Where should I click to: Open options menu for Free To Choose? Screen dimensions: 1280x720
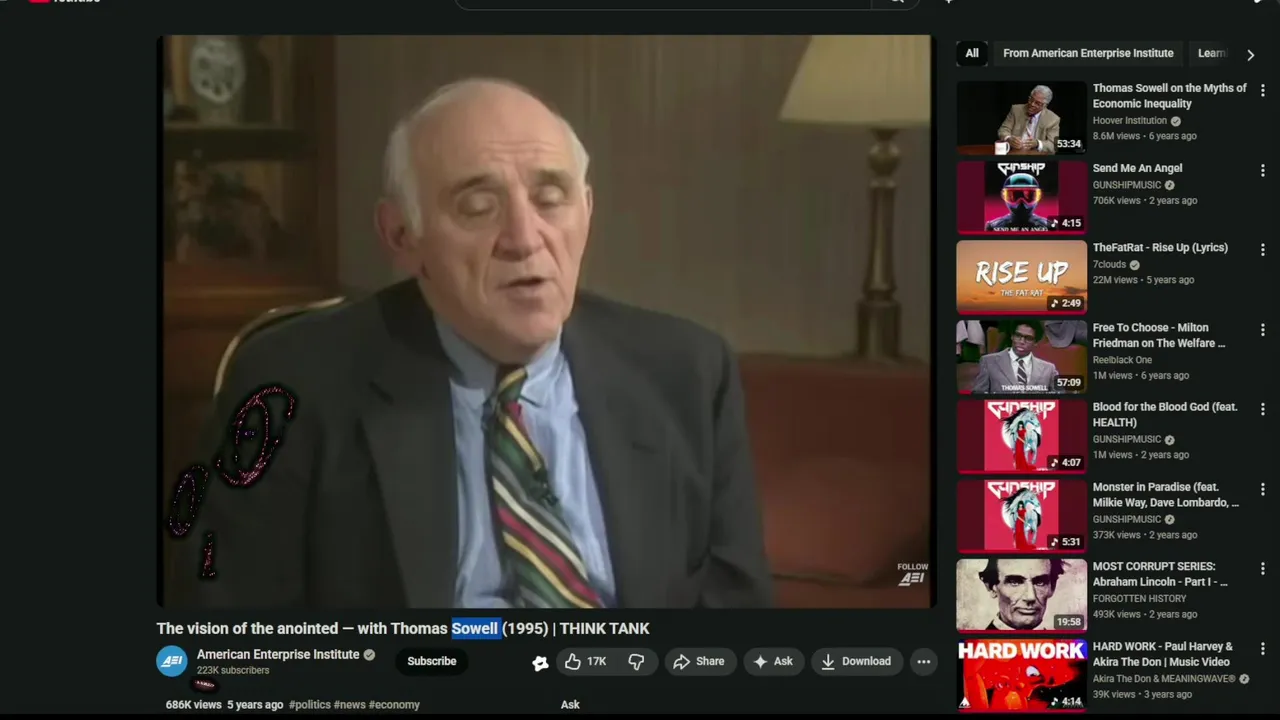(1262, 330)
